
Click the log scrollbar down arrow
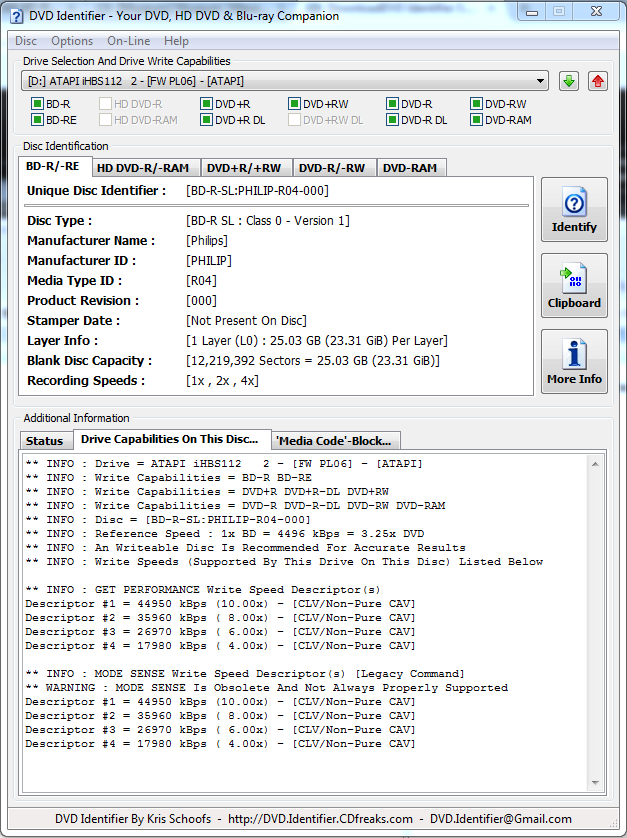click(x=595, y=783)
